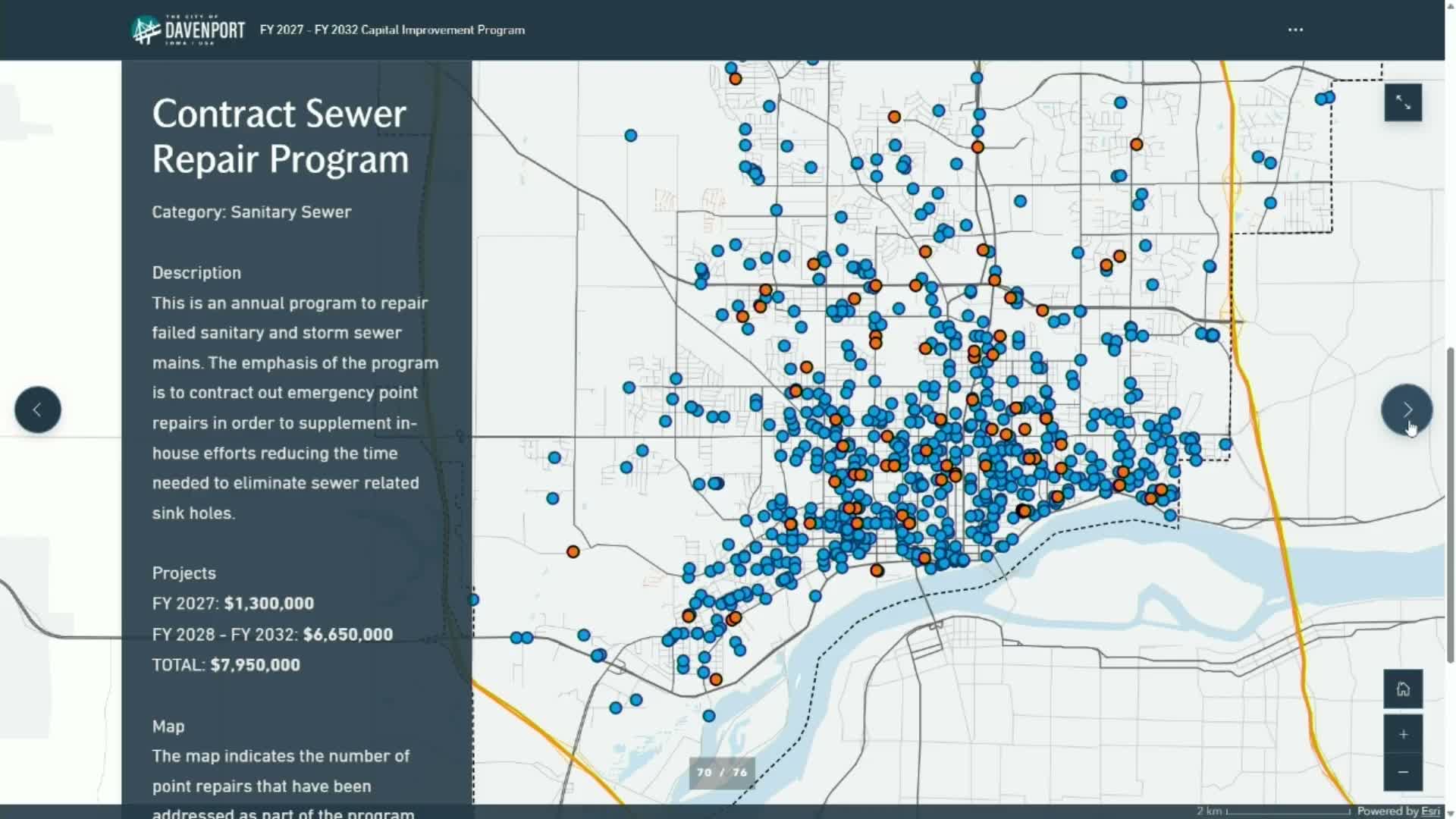Advance to next slide with right arrow
The width and height of the screenshot is (1456, 819).
1408,409
